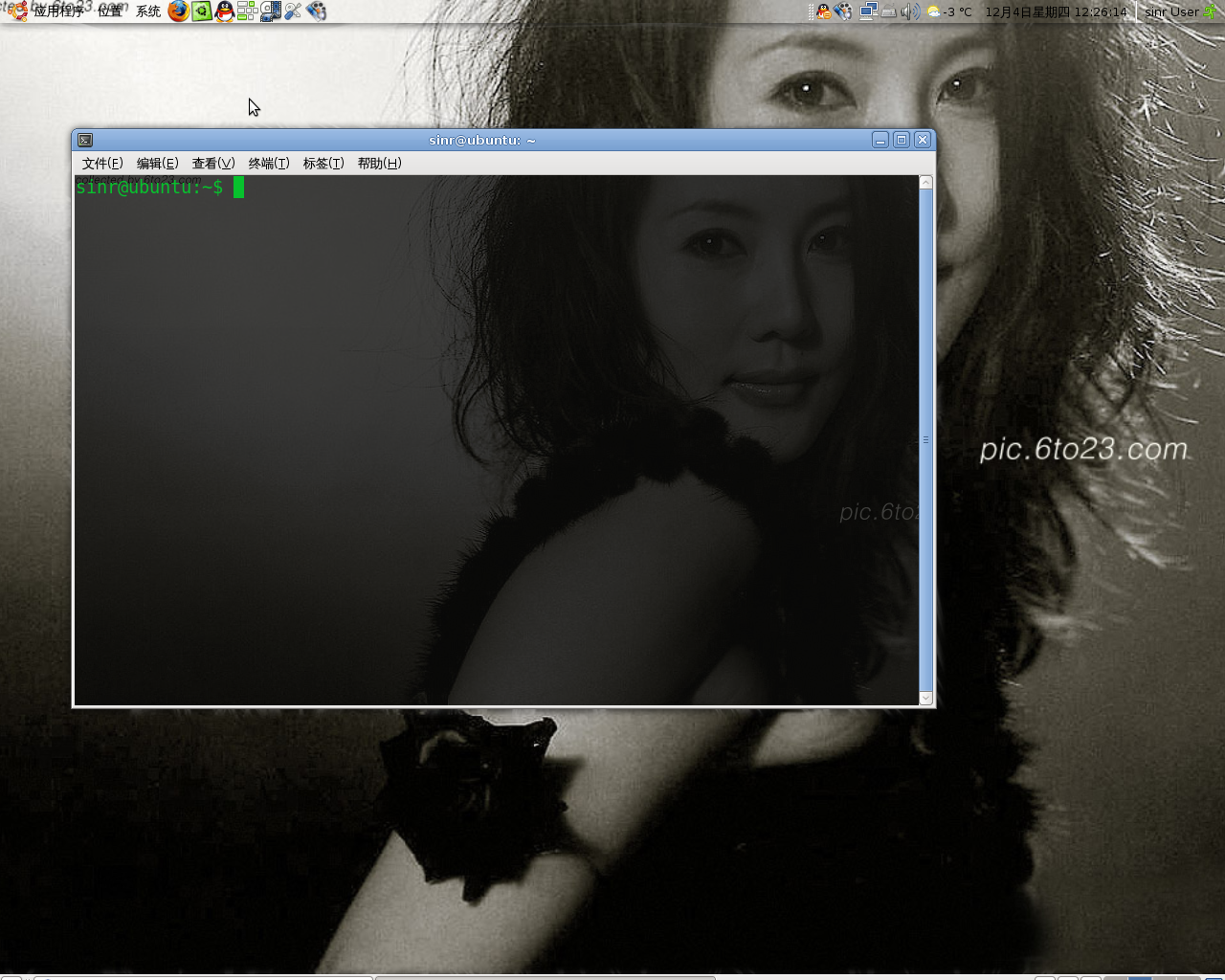Click the date and time clock applet
This screenshot has width=1225, height=980.
1057,11
